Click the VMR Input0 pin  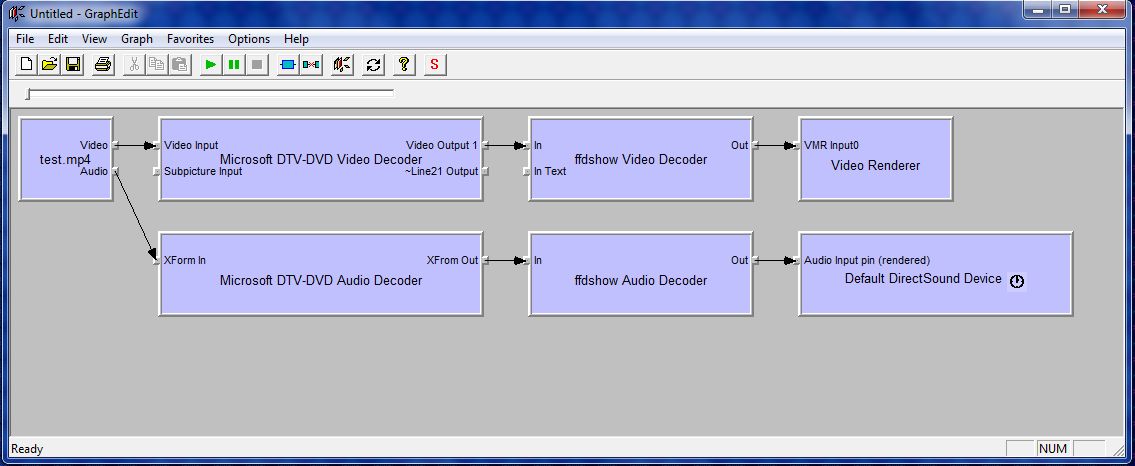pos(796,145)
